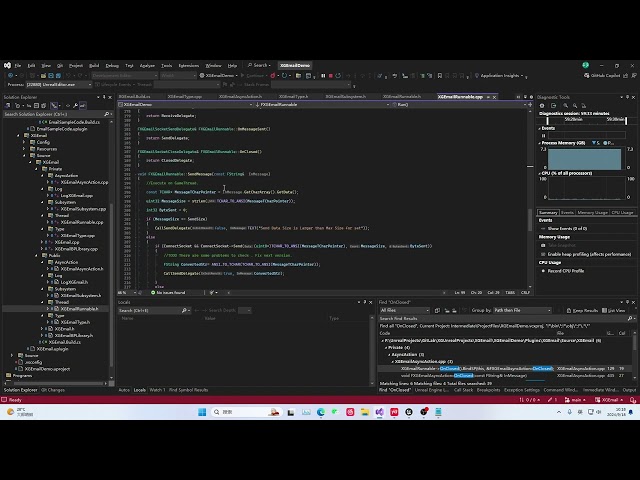Click the Hot Reload flame icon
The width and height of the screenshot is (640, 480).
273,76
